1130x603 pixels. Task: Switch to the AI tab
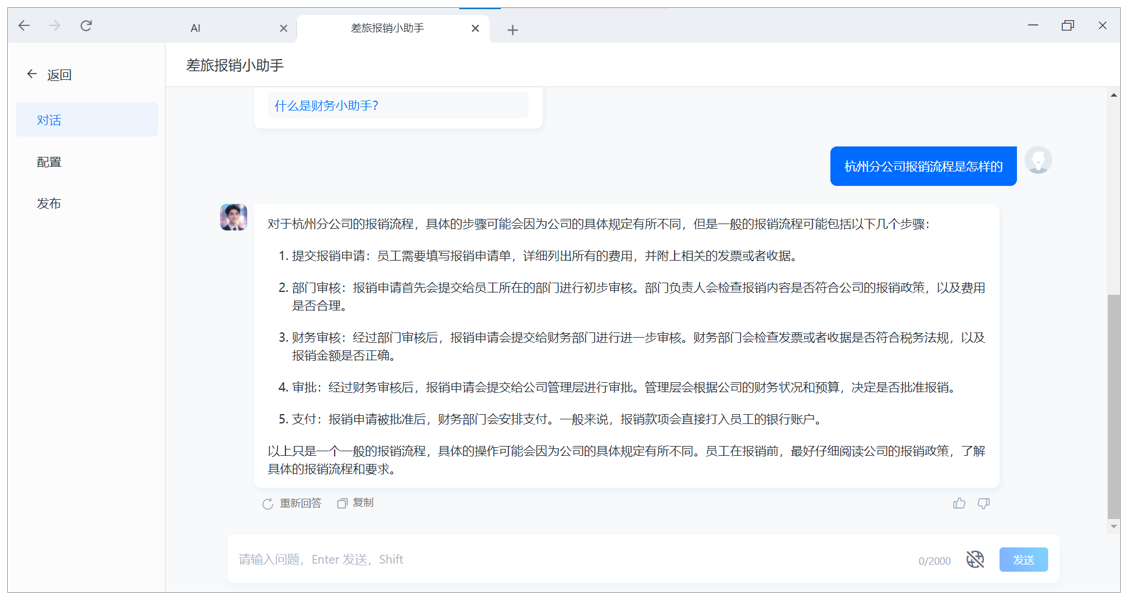pos(195,28)
